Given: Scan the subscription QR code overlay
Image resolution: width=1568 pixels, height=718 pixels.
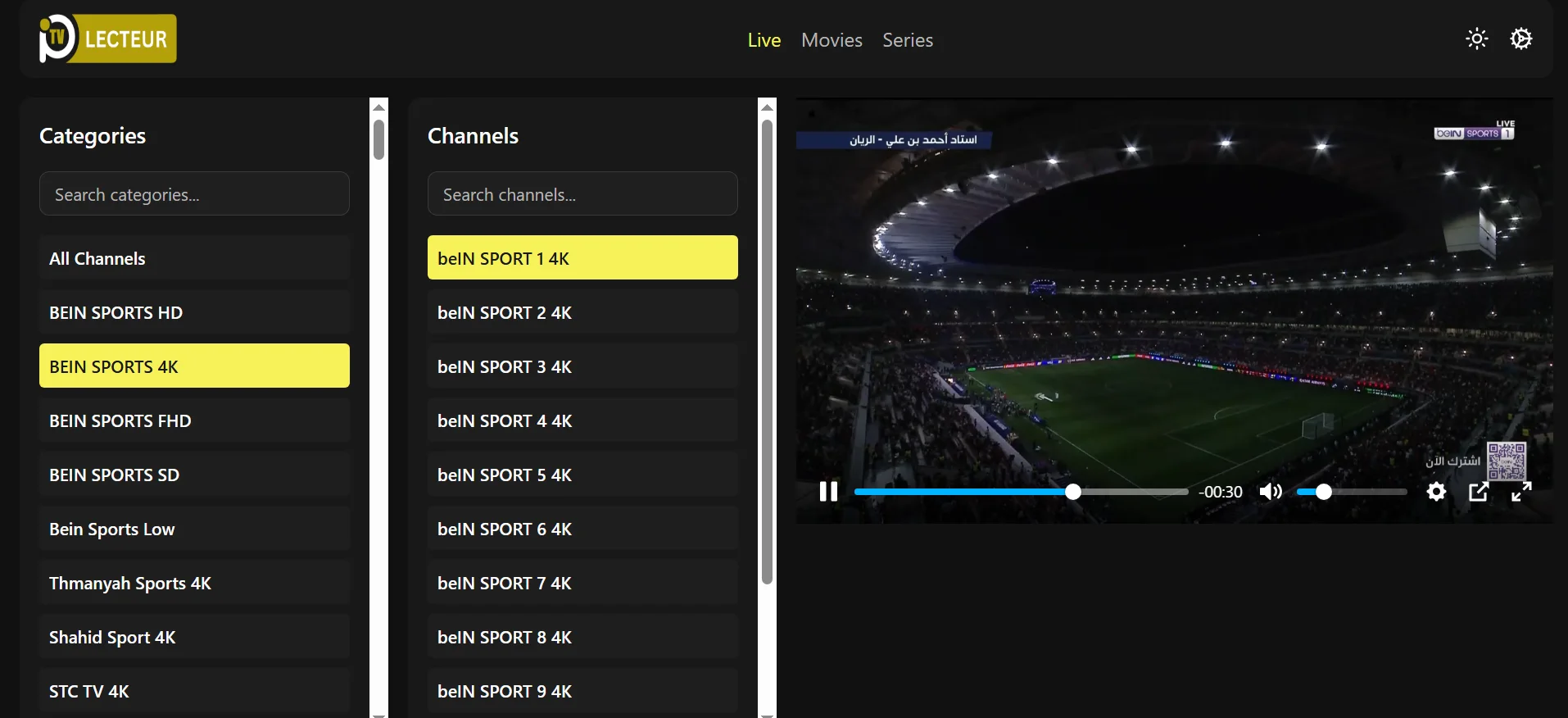Looking at the screenshot, I should pyautogui.click(x=1507, y=461).
